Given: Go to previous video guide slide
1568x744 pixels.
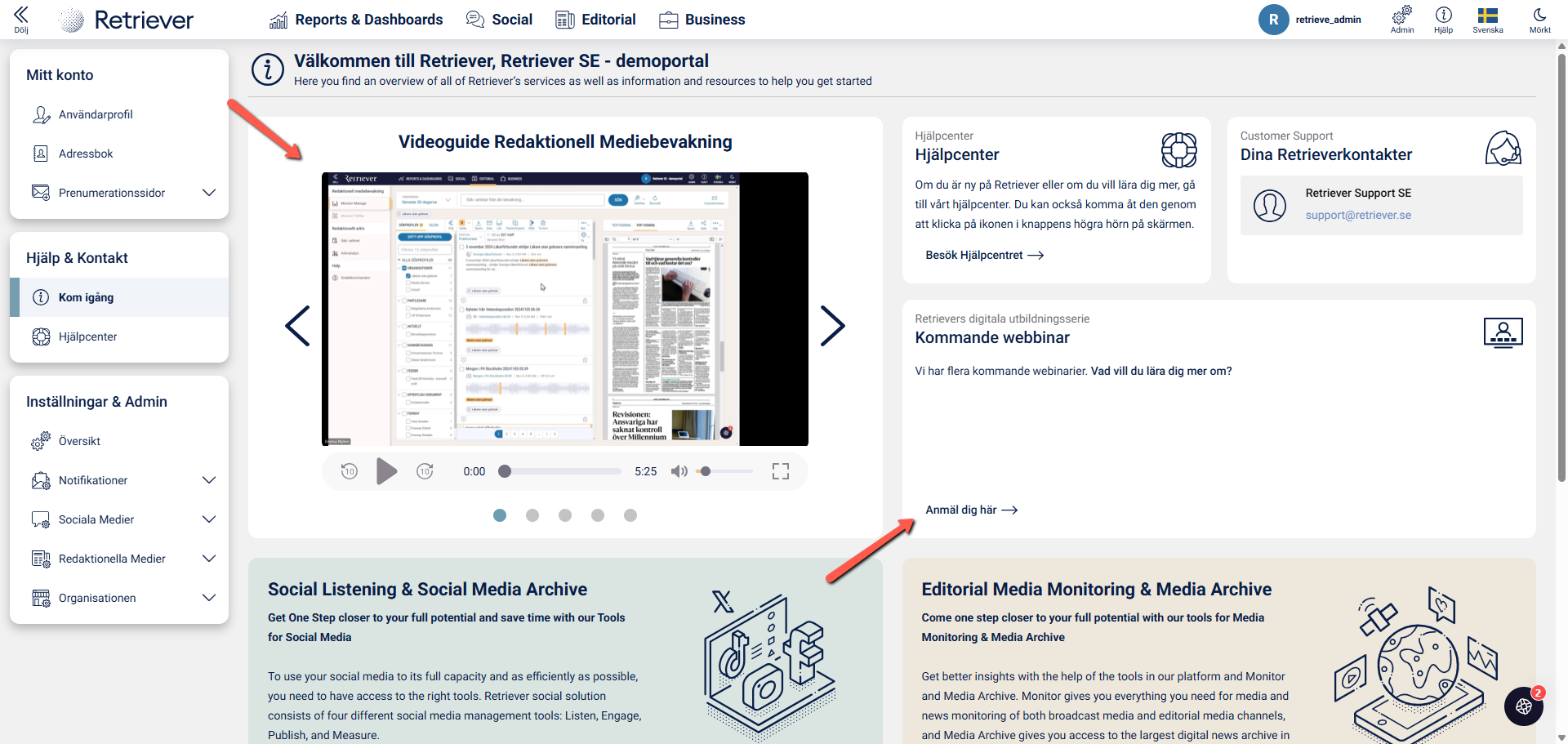Looking at the screenshot, I should point(297,326).
